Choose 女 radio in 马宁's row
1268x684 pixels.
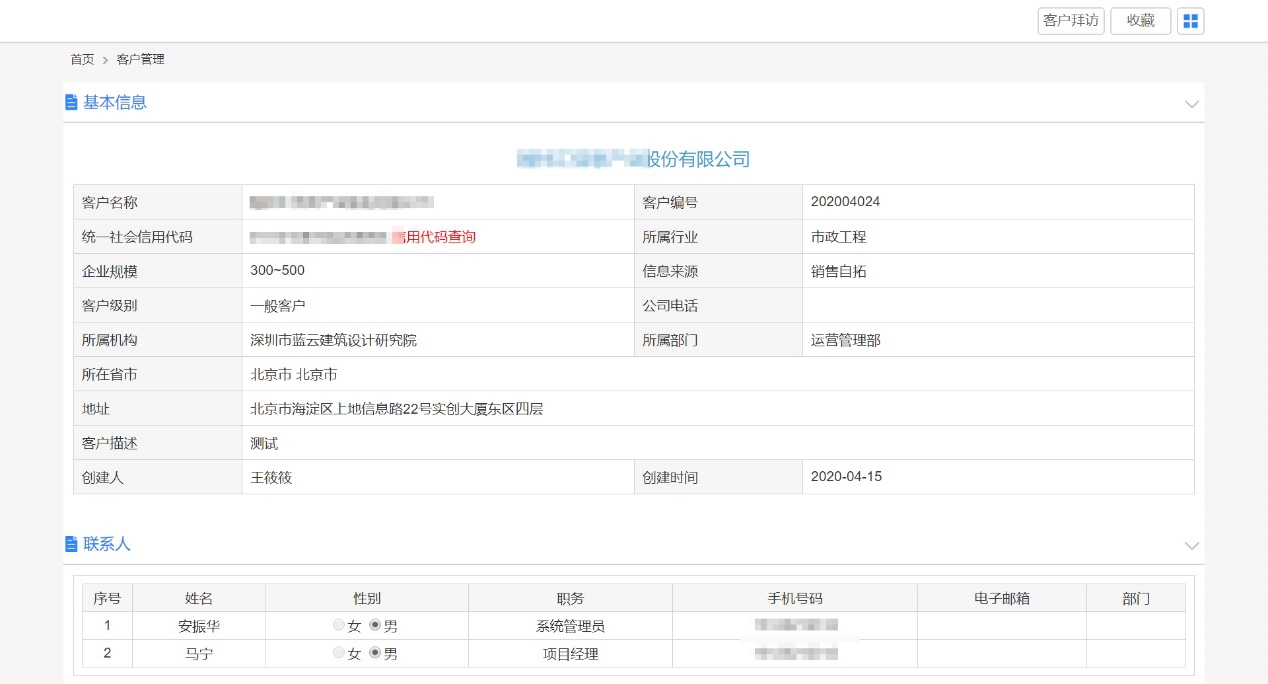[x=338, y=654]
